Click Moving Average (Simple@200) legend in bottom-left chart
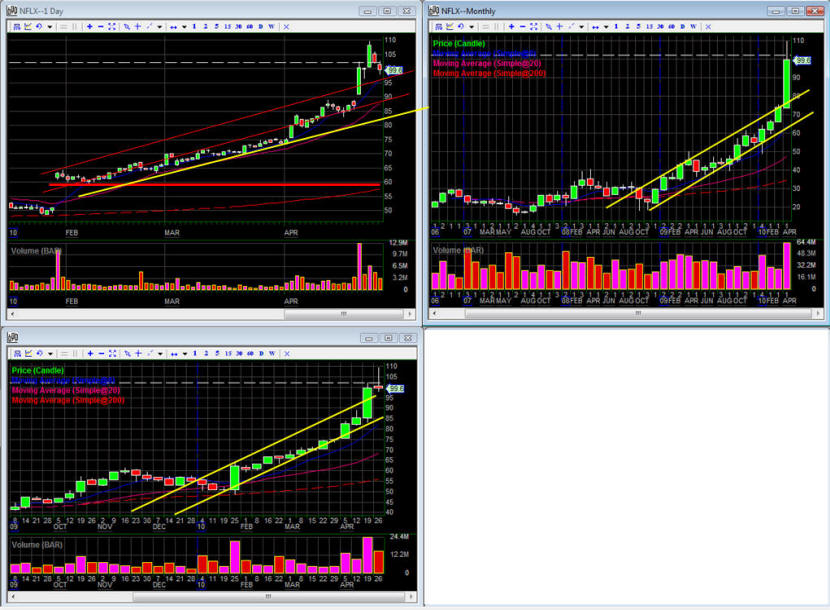This screenshot has height=610, width=830. click(68, 400)
